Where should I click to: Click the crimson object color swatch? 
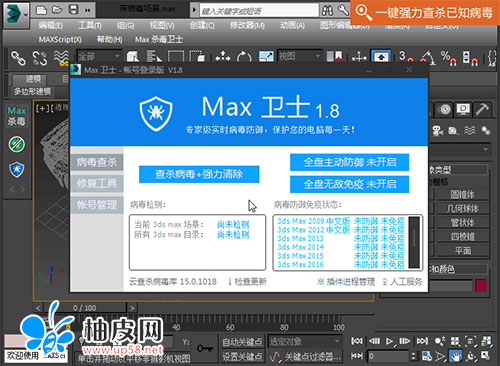pos(481,286)
